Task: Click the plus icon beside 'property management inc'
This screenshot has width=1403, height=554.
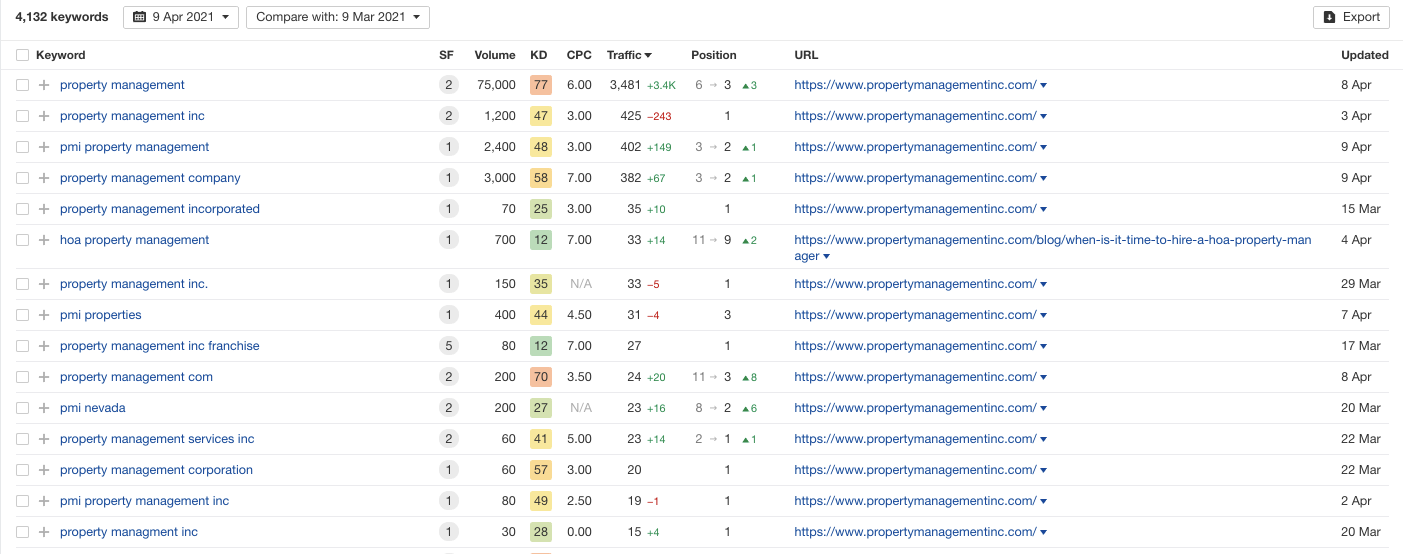Action: [x=44, y=116]
